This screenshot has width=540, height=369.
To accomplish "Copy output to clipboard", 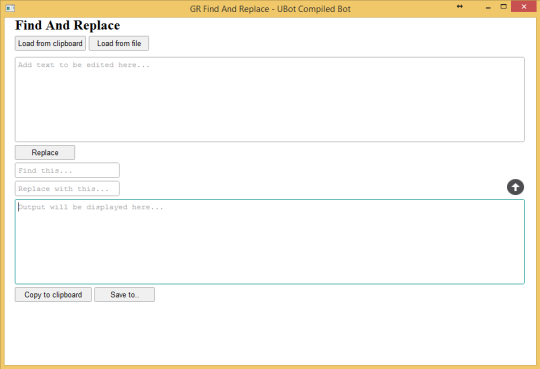I will tap(53, 295).
